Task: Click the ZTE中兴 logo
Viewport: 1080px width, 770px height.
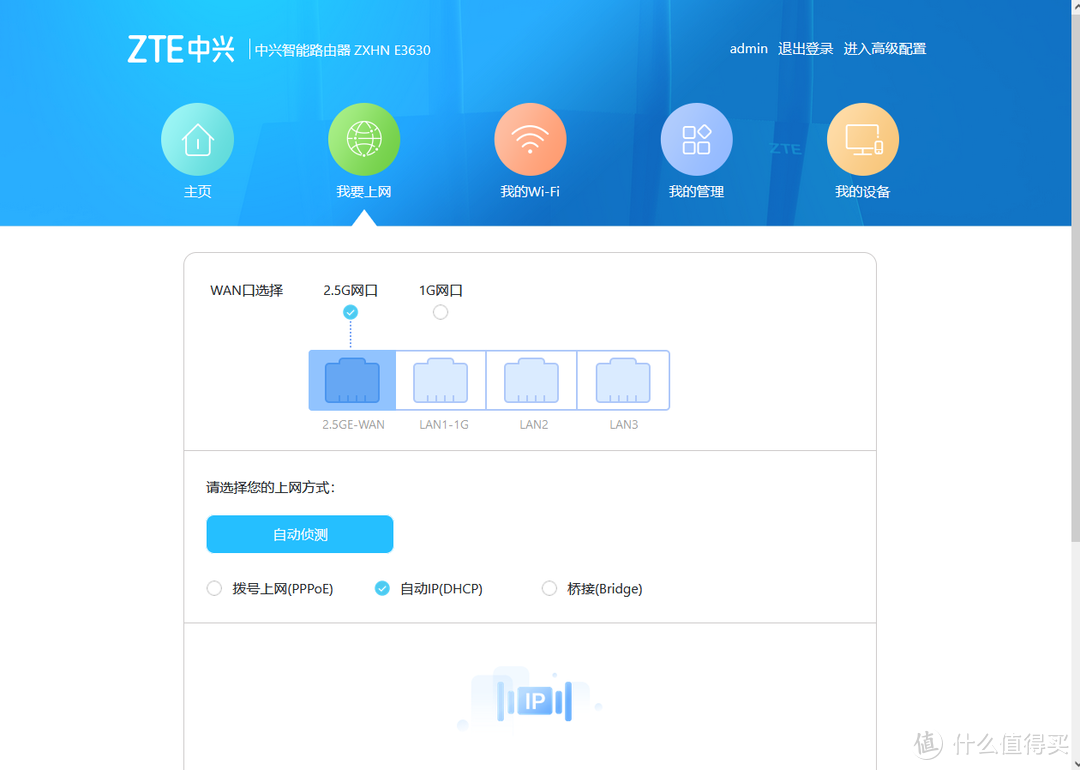Action: click(181, 48)
